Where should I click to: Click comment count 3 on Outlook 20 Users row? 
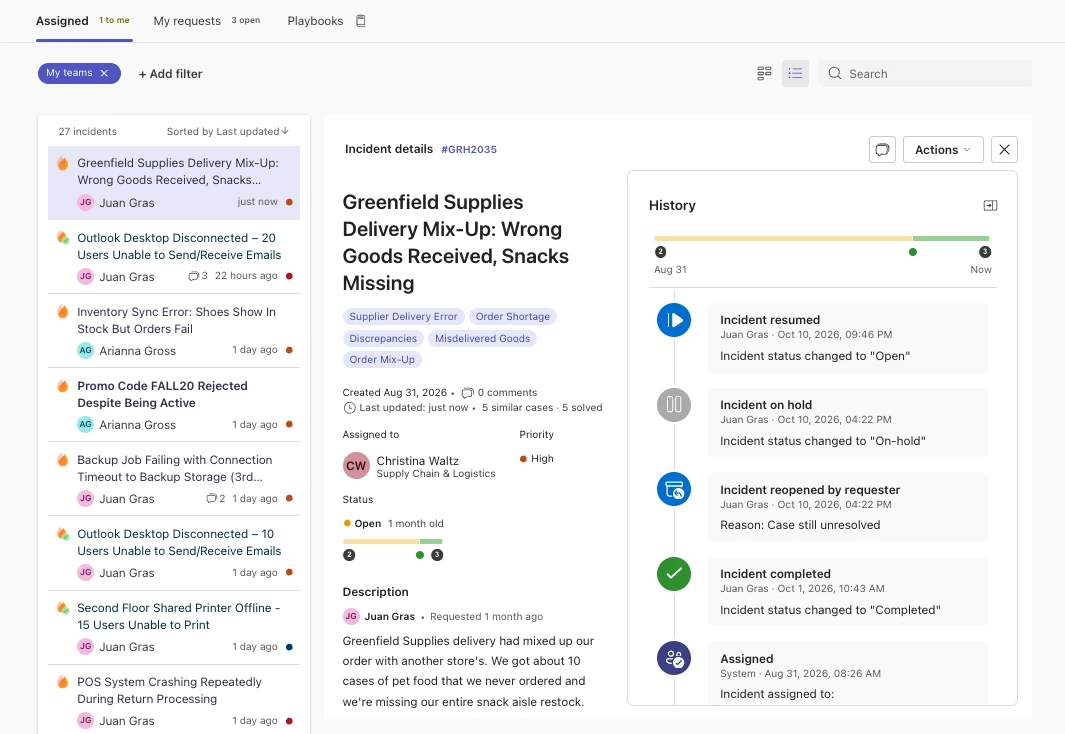(198, 276)
